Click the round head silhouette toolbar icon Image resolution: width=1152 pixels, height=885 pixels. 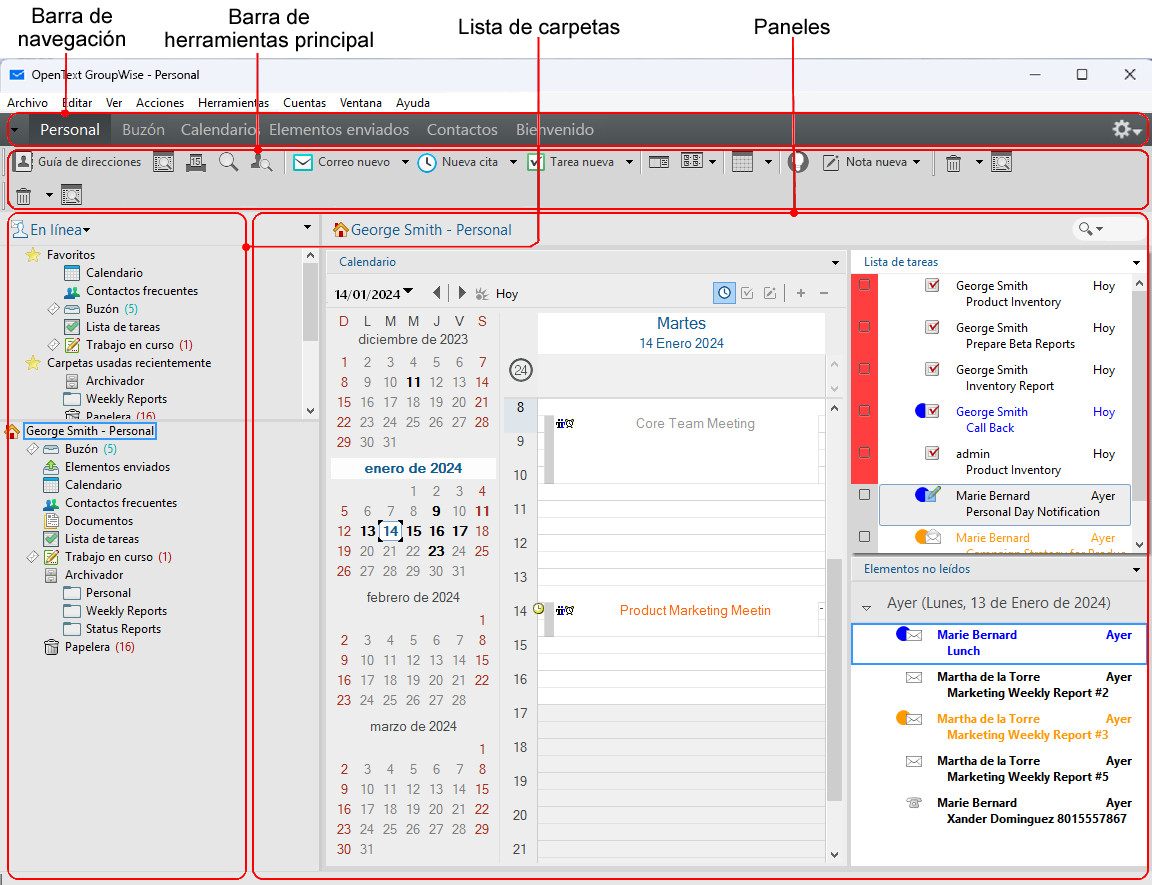798,162
